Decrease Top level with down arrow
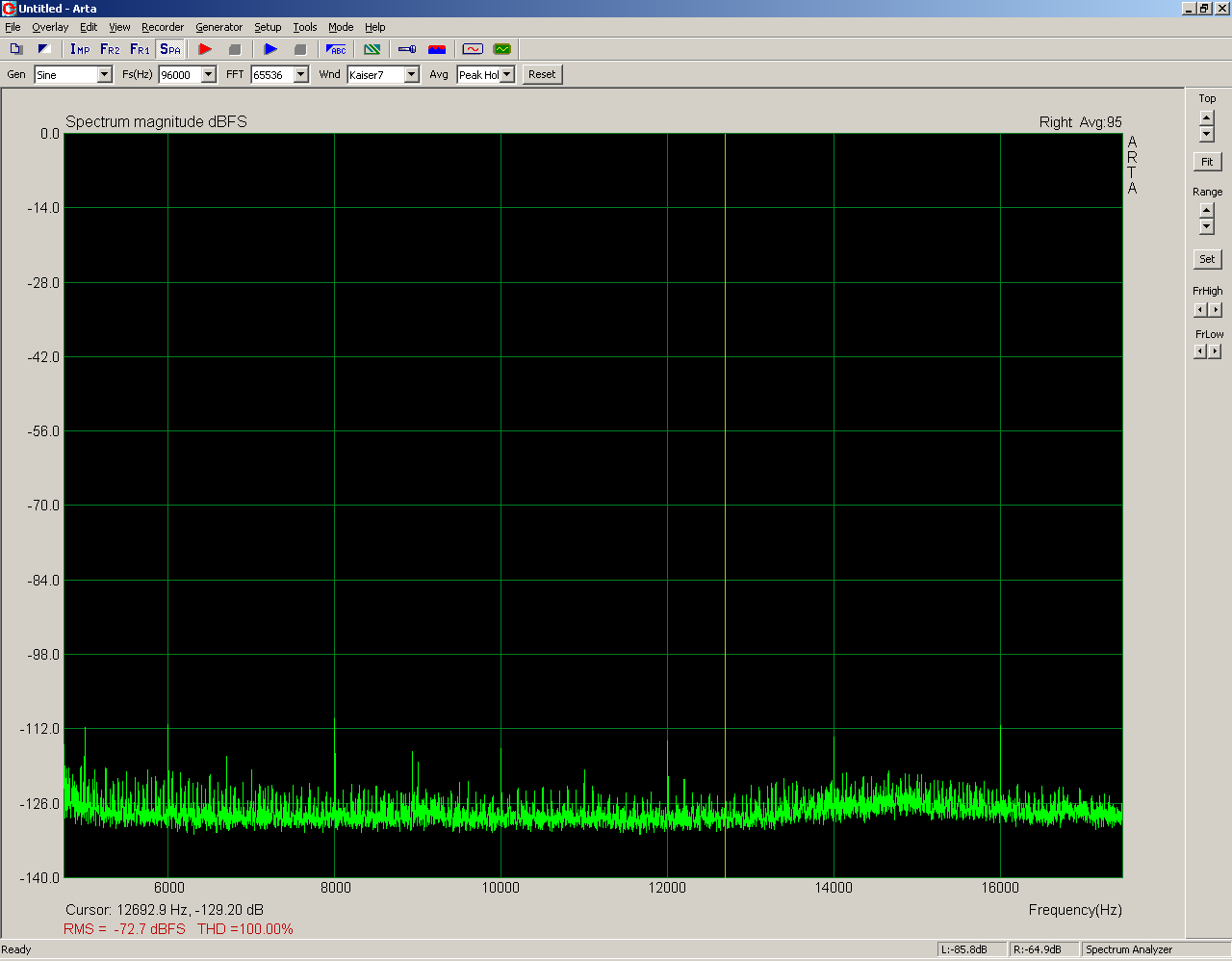The height and width of the screenshot is (961, 1232). pos(1207,135)
